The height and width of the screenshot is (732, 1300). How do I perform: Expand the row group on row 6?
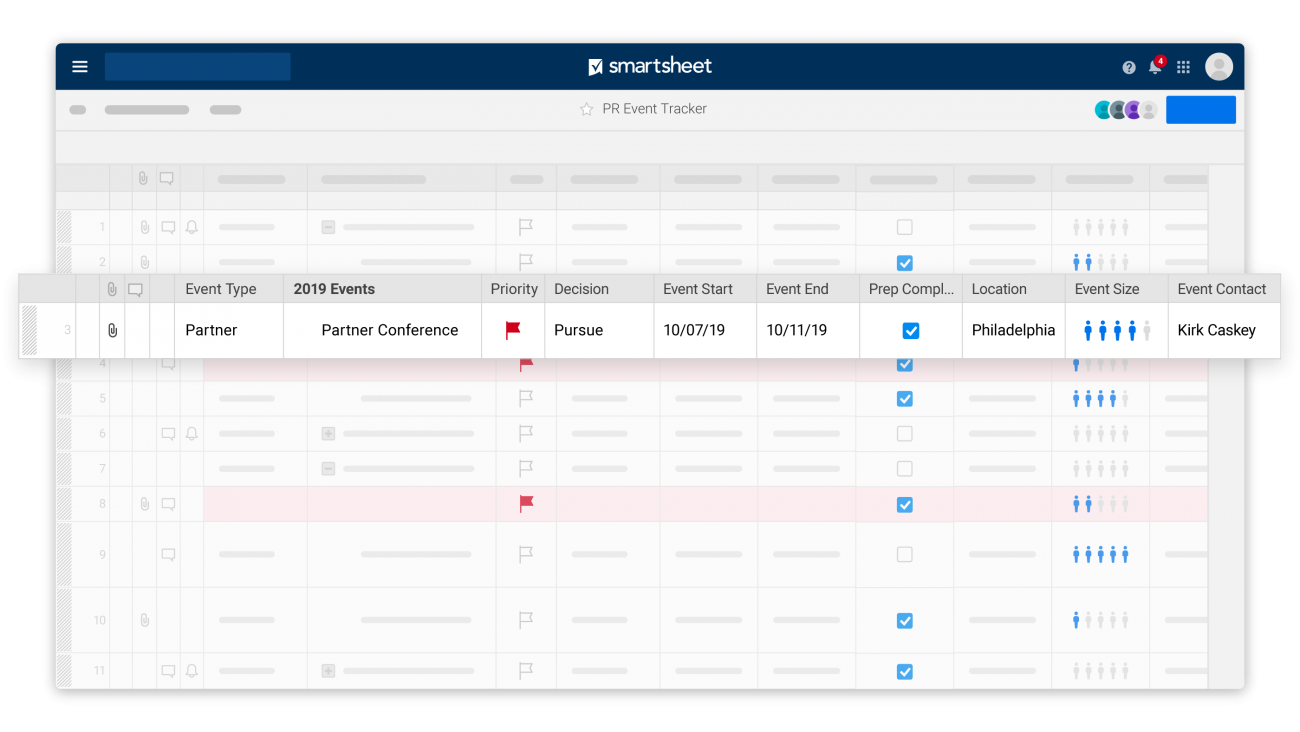[x=328, y=433]
